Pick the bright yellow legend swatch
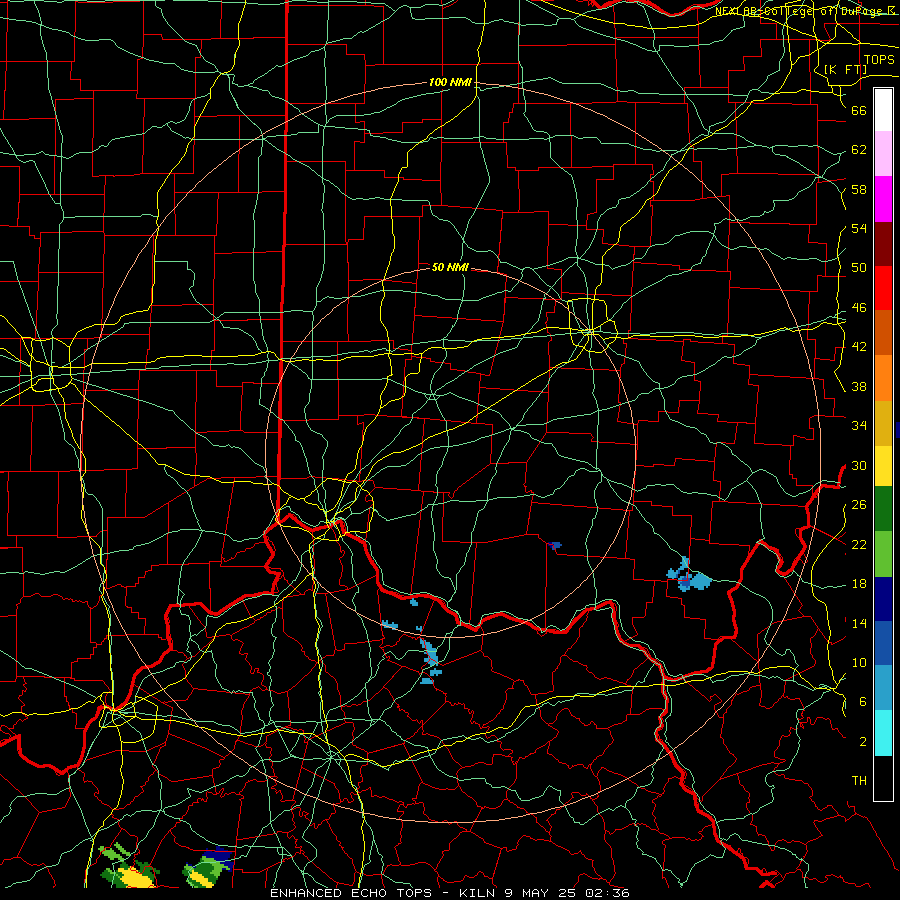This screenshot has width=900, height=900. click(883, 466)
